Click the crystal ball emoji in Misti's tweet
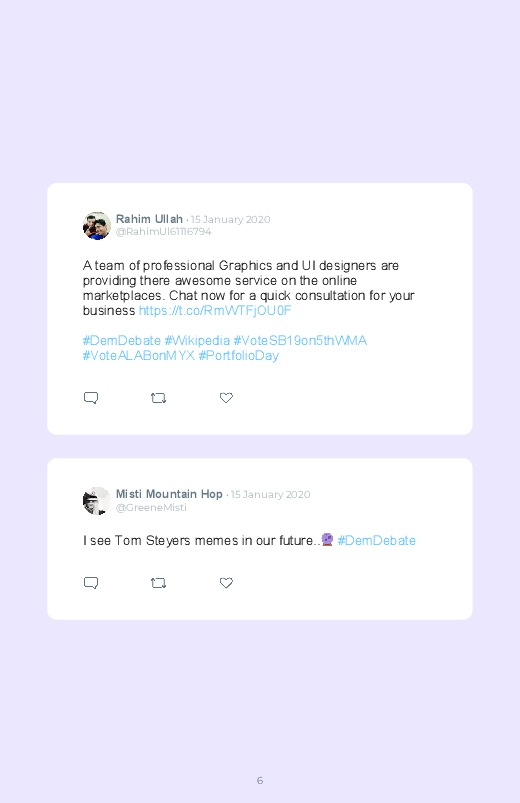Screen dimensions: 520x803 click(327, 539)
